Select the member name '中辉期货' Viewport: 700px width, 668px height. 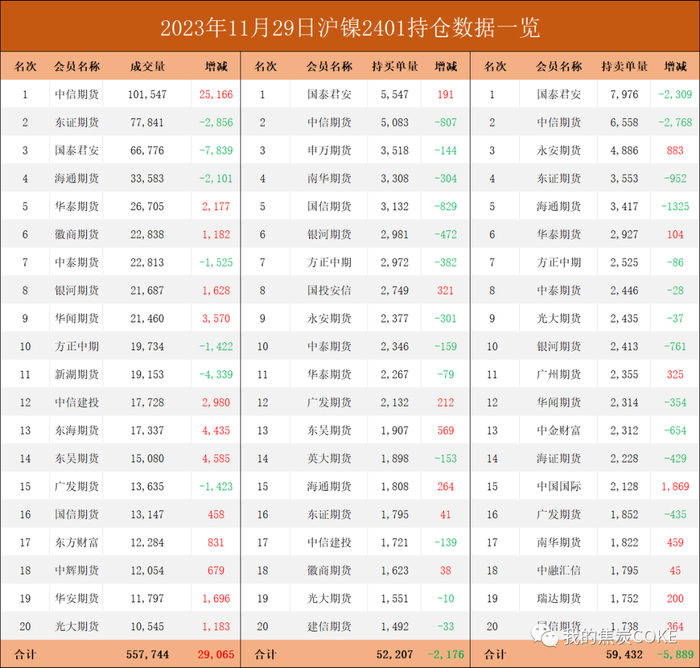[x=77, y=571]
